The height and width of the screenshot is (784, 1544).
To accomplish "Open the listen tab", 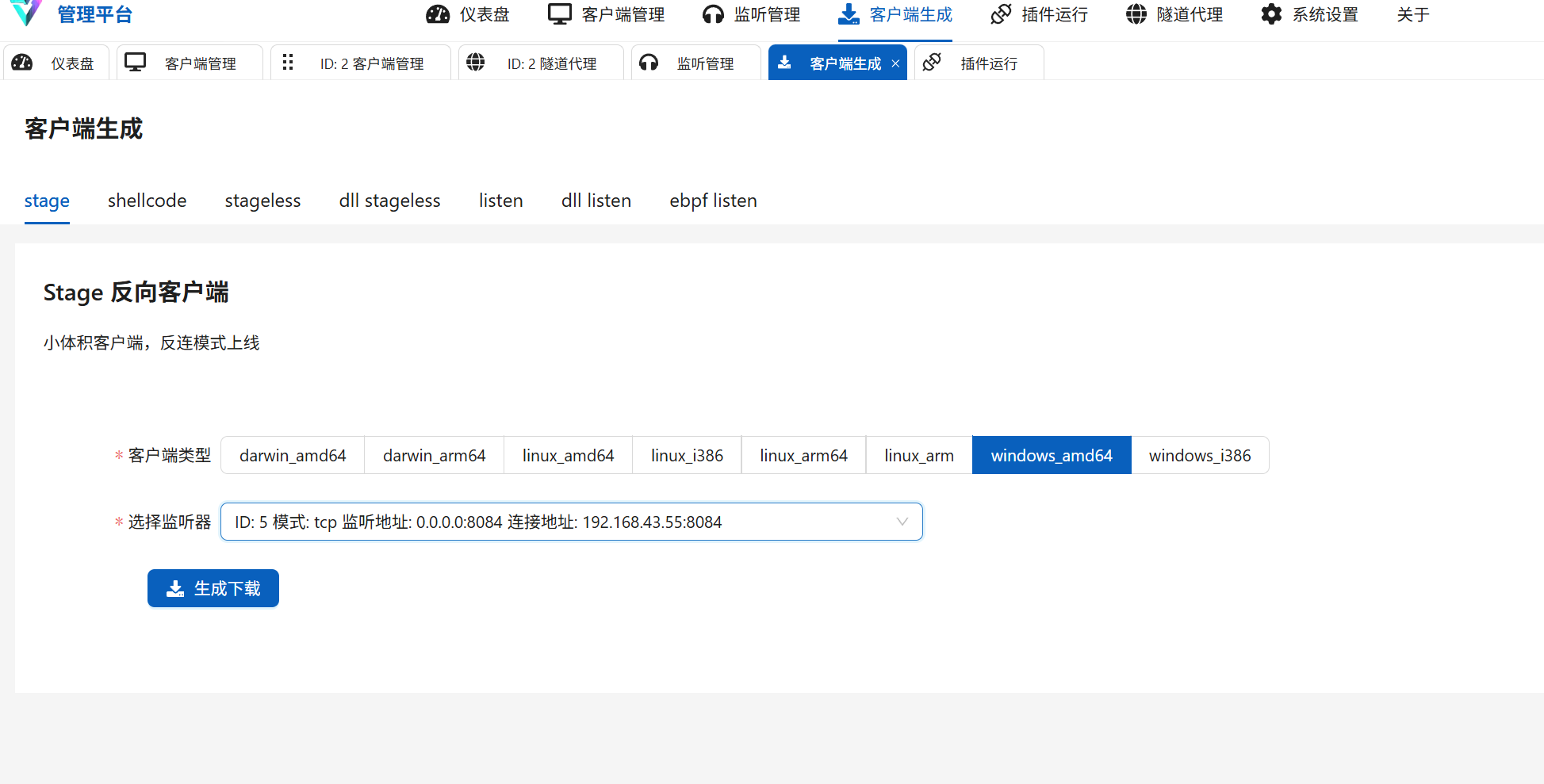I will [x=500, y=201].
